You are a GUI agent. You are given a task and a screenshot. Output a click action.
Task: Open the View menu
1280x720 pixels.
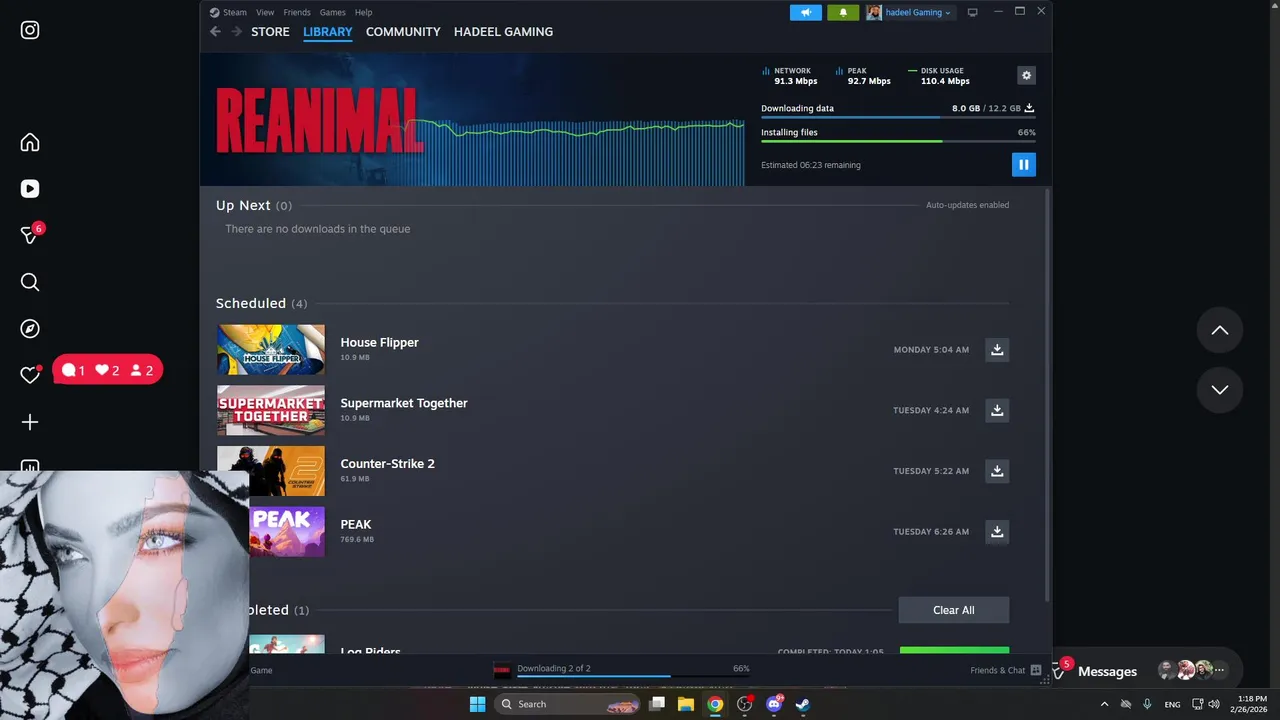[x=265, y=12]
